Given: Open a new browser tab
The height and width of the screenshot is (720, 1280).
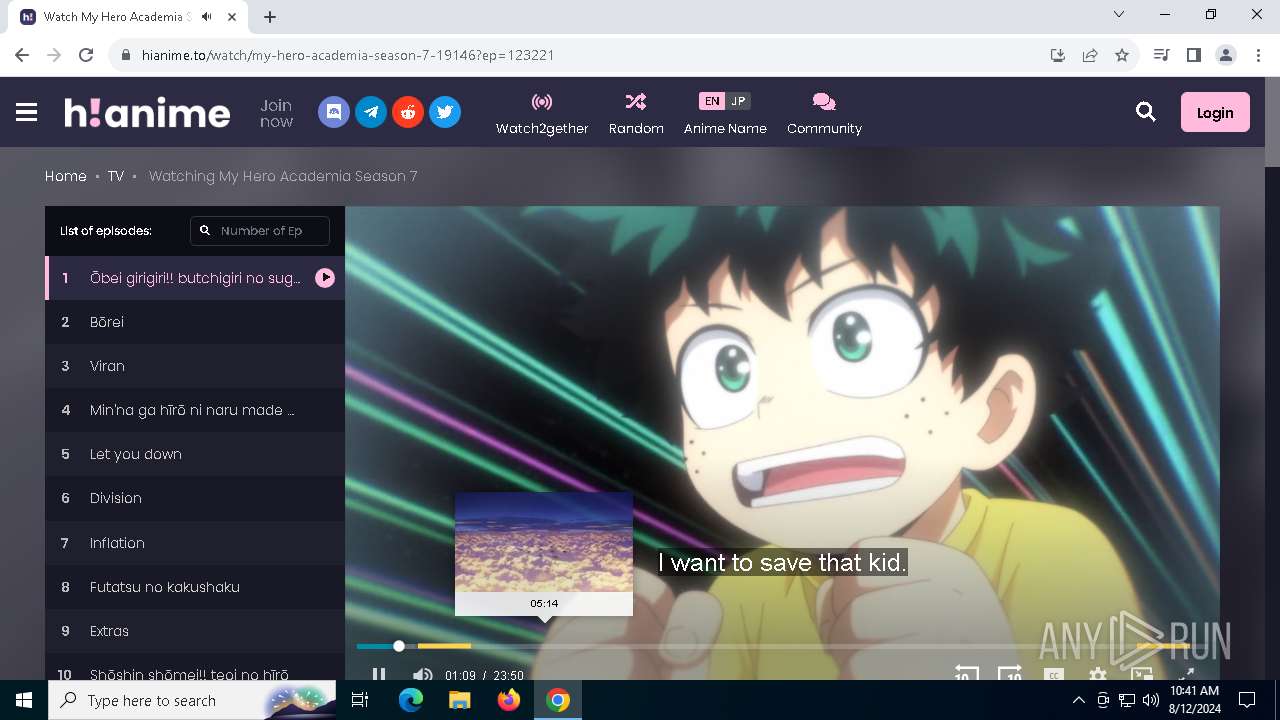Looking at the screenshot, I should click(270, 17).
